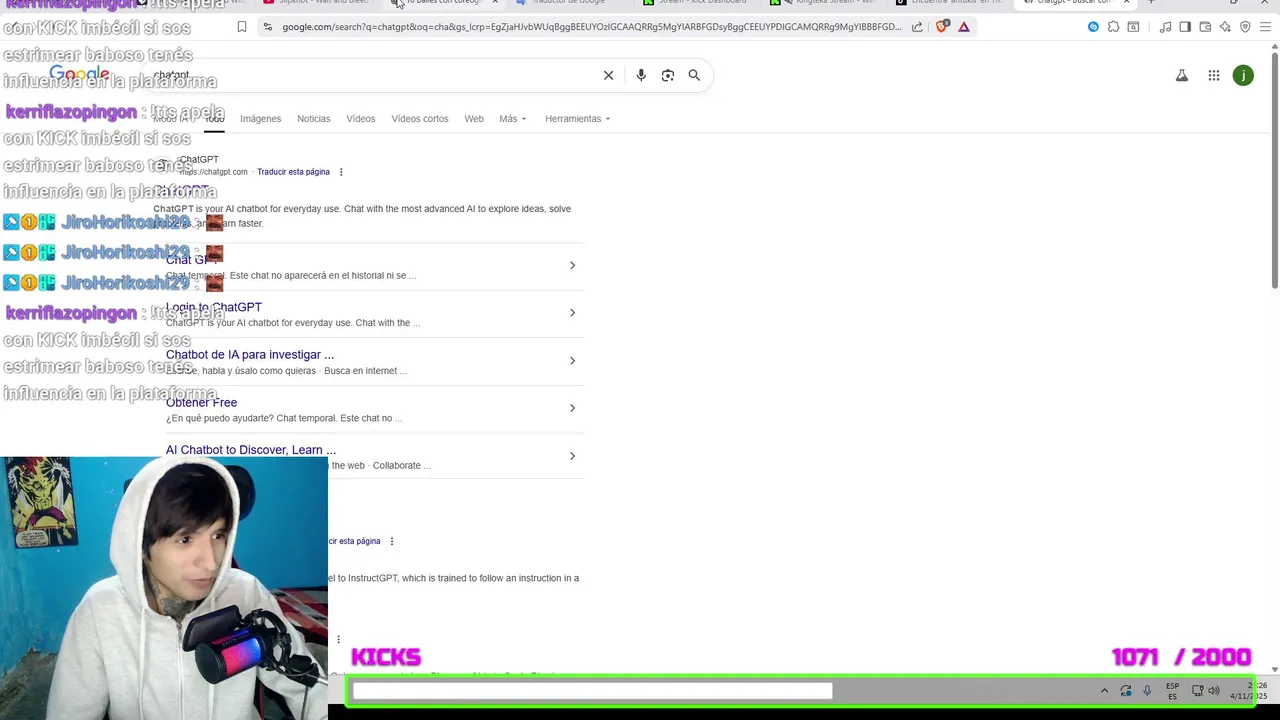Click the address bar URL field
Image resolution: width=1280 pixels, height=720 pixels.
[592, 27]
